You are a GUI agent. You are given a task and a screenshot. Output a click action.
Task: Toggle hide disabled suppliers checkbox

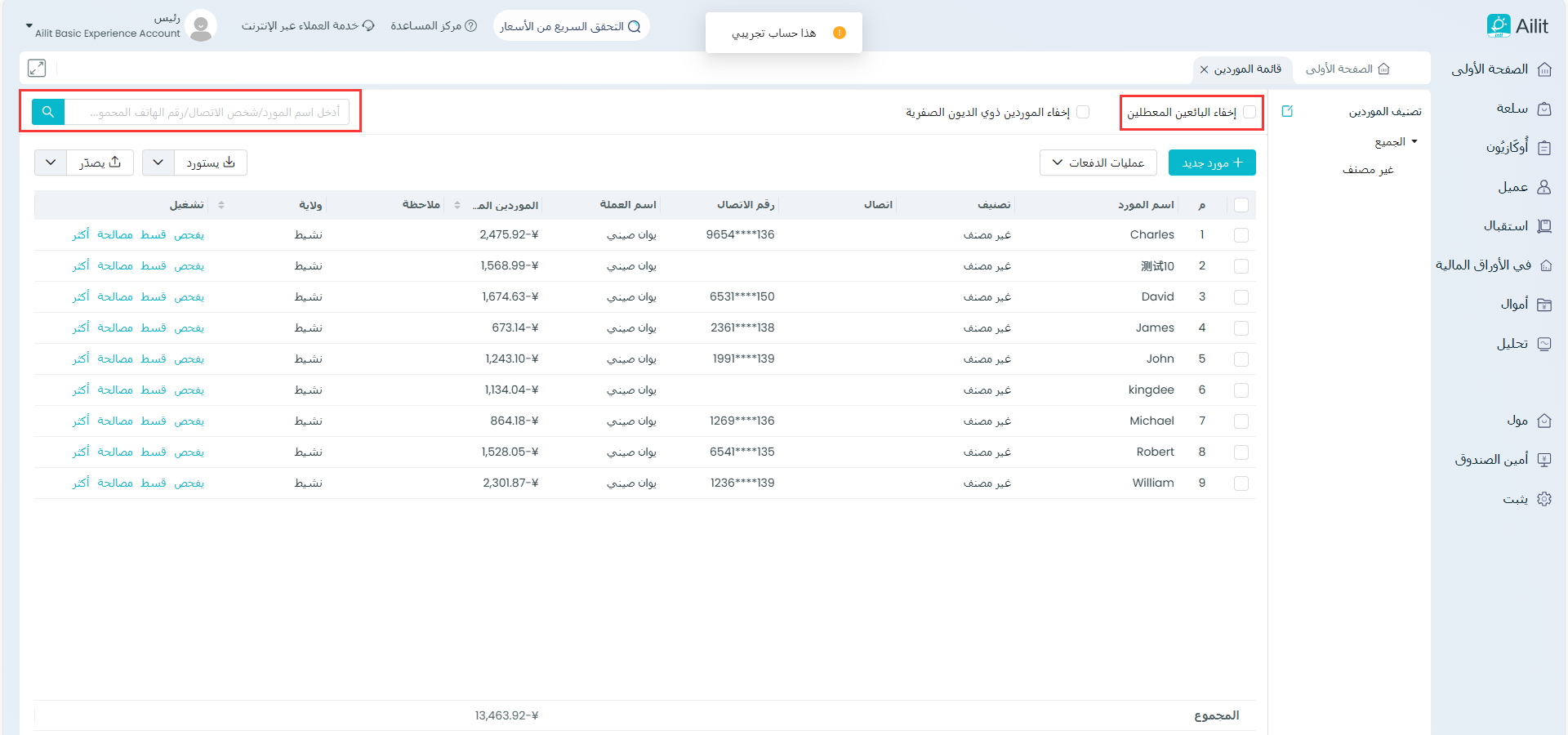tap(1249, 112)
